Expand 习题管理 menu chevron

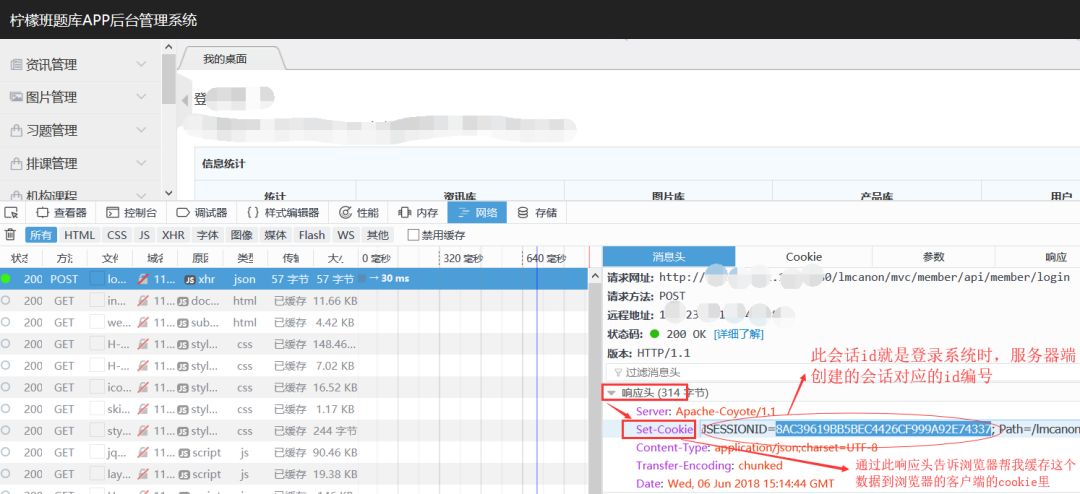click(x=141, y=130)
